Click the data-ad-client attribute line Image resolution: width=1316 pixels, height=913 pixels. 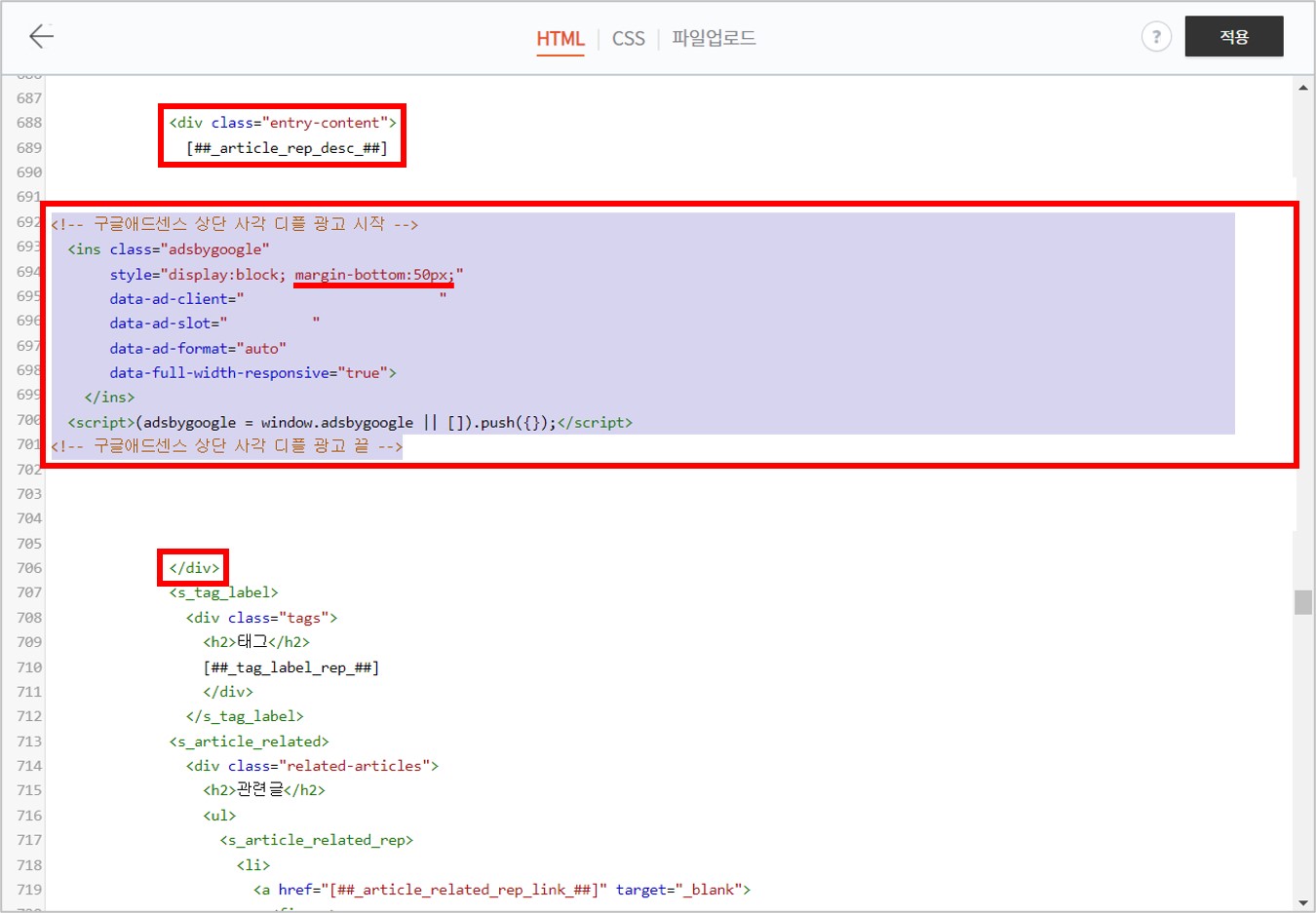point(278,299)
